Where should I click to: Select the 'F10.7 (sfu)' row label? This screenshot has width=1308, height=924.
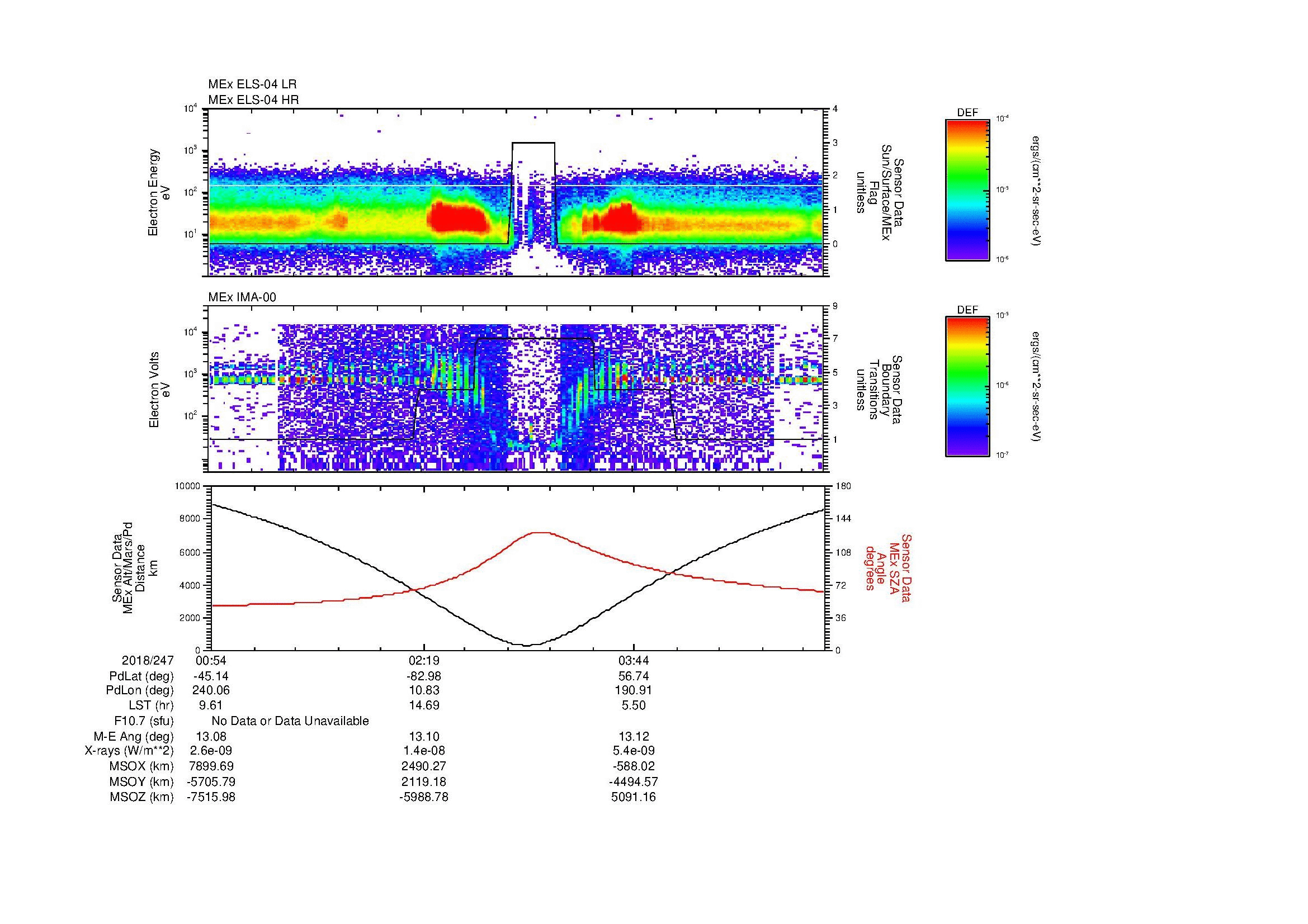(144, 721)
